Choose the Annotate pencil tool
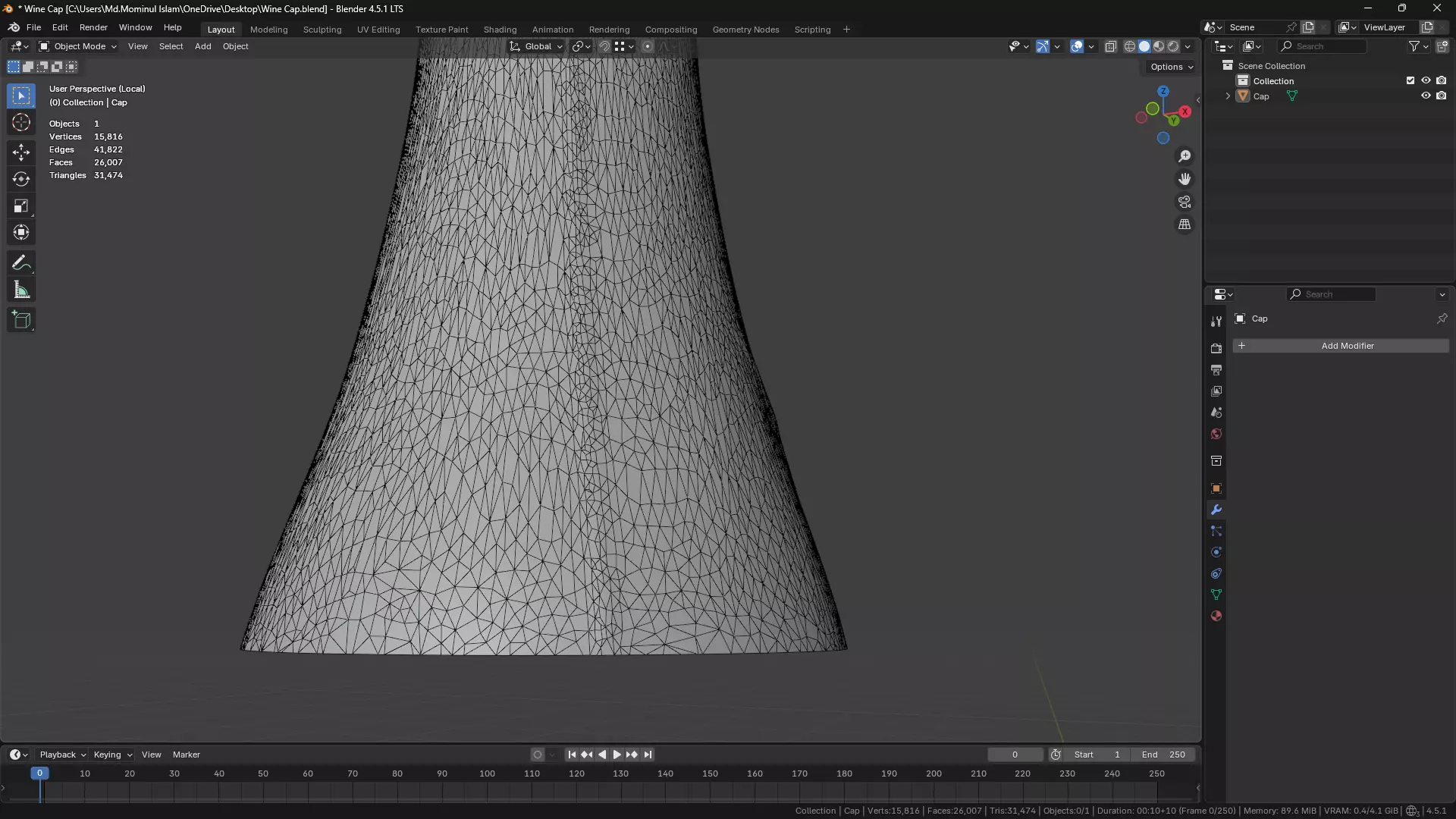 tap(21, 263)
